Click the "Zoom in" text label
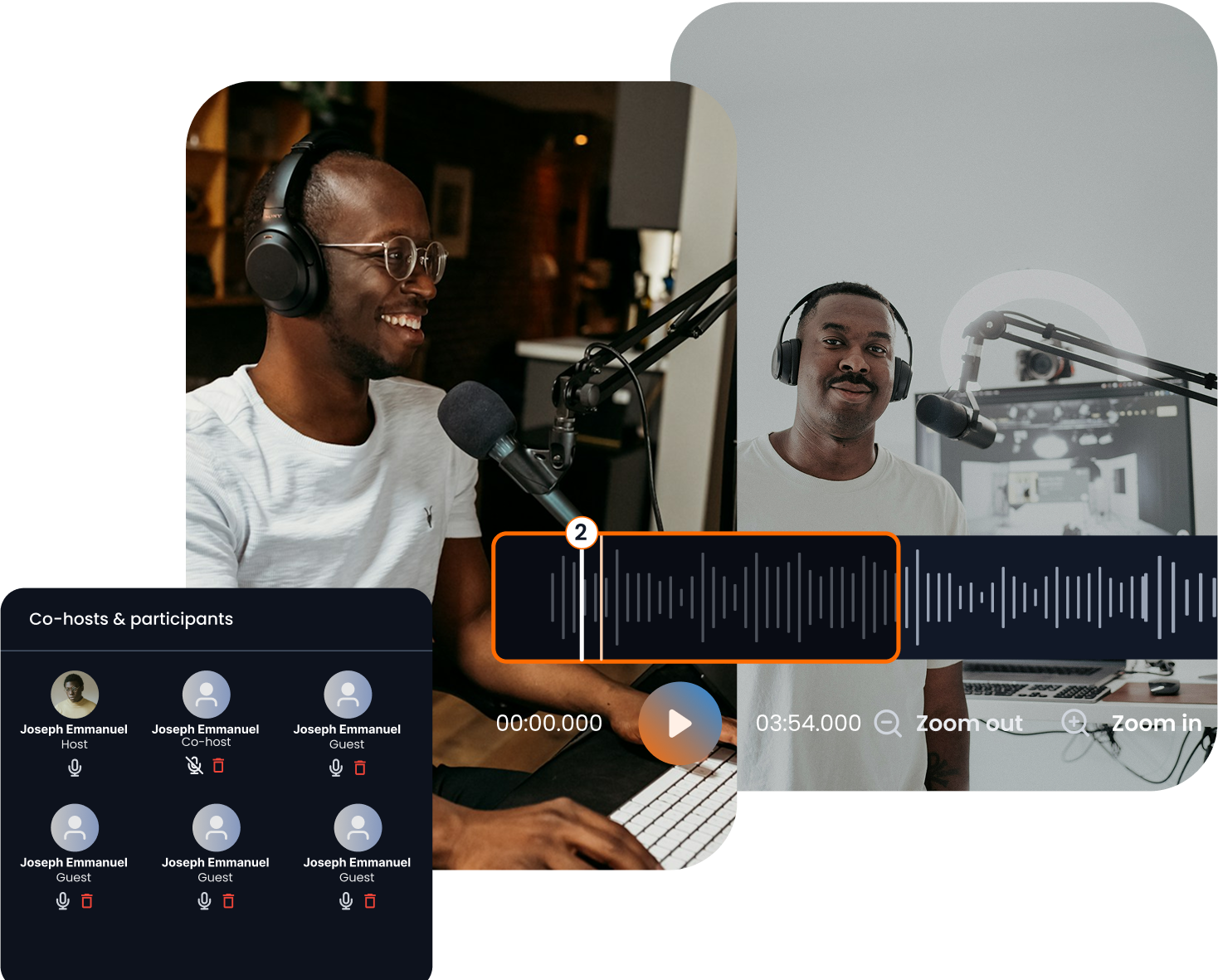The height and width of the screenshot is (980, 1218). click(1156, 724)
